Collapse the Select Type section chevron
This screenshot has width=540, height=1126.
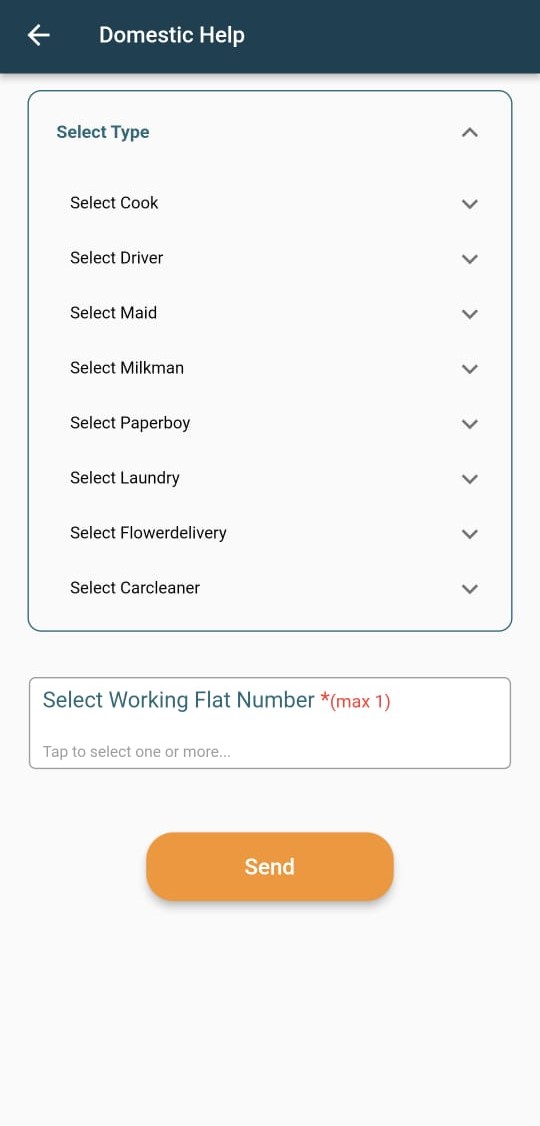(470, 132)
